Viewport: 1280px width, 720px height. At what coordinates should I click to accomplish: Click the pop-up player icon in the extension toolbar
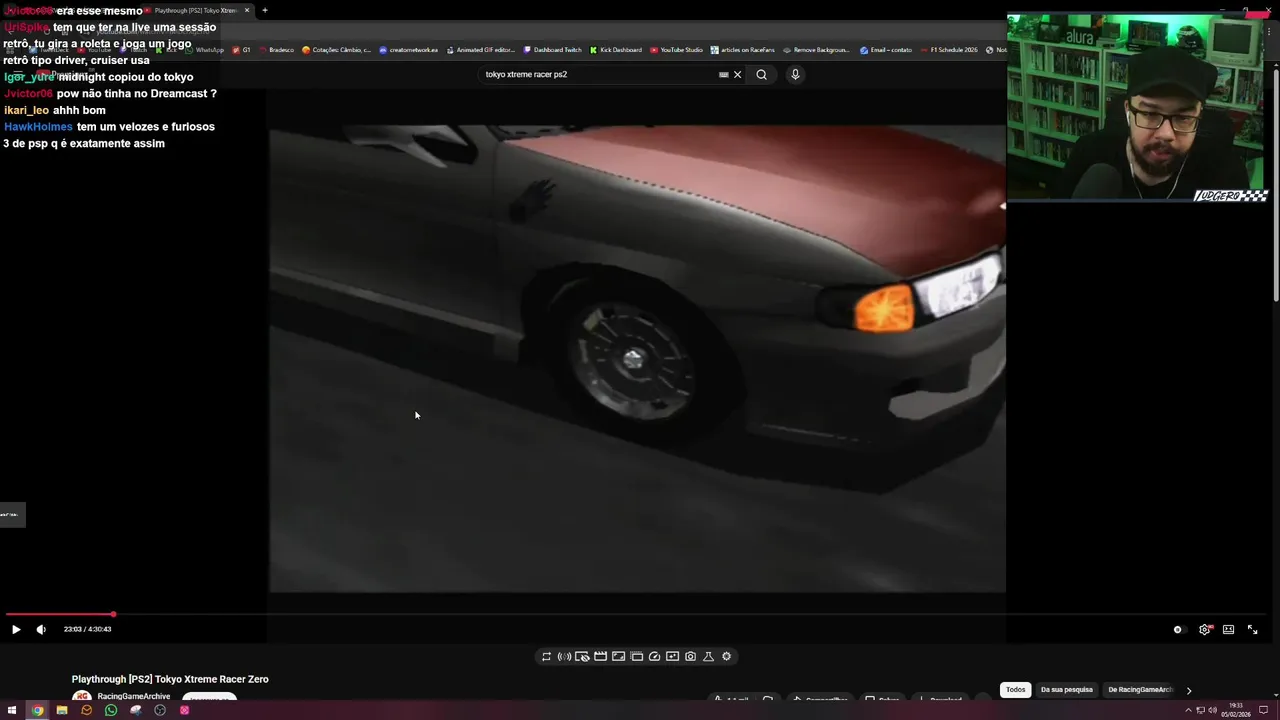[636, 657]
